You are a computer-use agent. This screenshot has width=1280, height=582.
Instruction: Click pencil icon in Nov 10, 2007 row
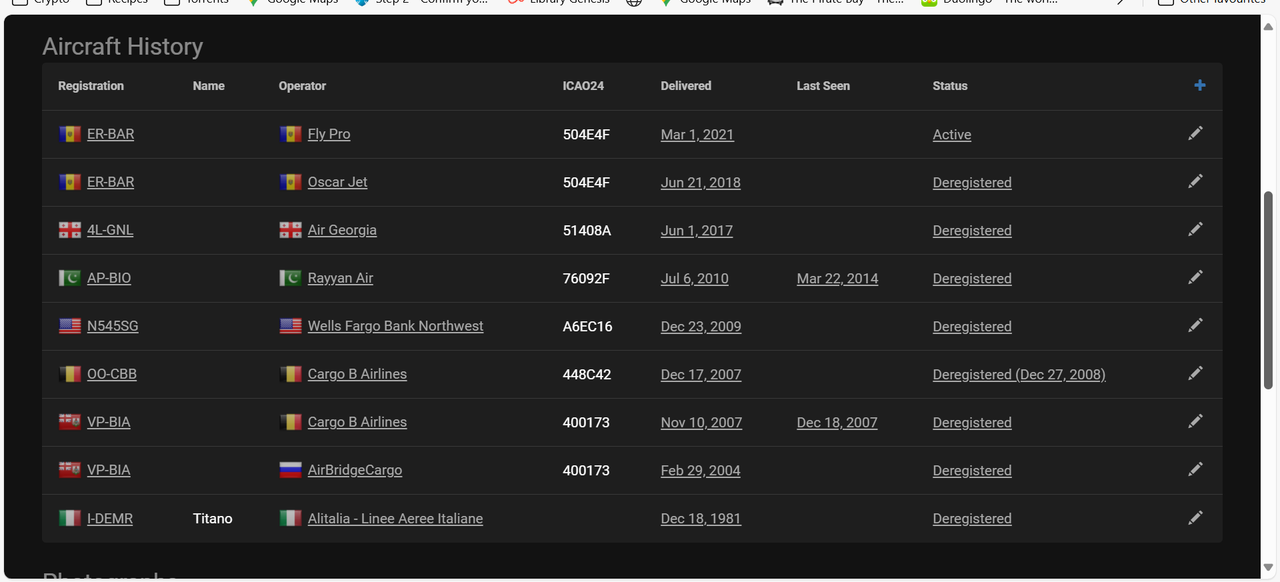pyautogui.click(x=1195, y=421)
